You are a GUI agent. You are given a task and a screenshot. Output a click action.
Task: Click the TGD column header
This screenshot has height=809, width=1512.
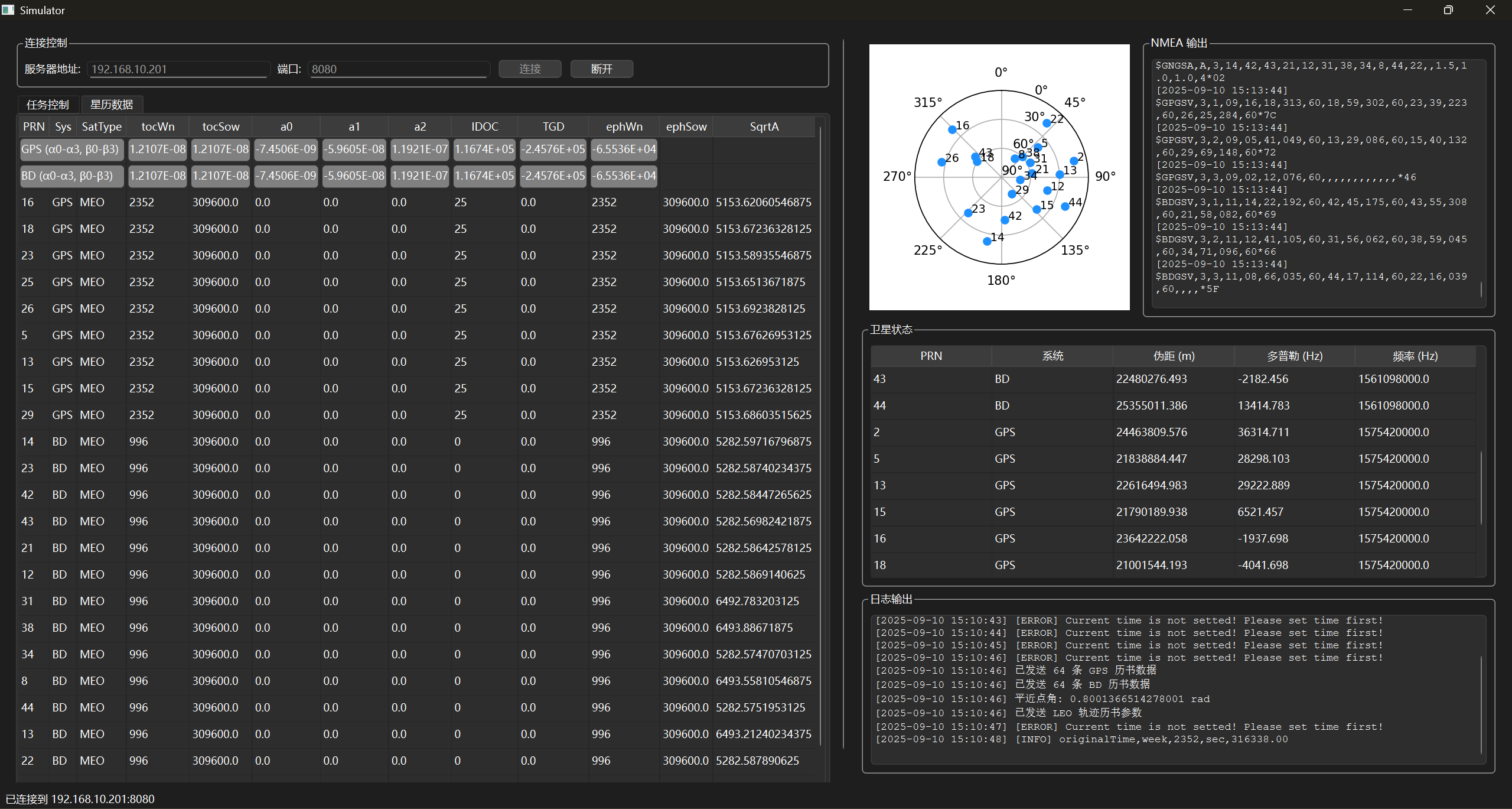click(553, 126)
